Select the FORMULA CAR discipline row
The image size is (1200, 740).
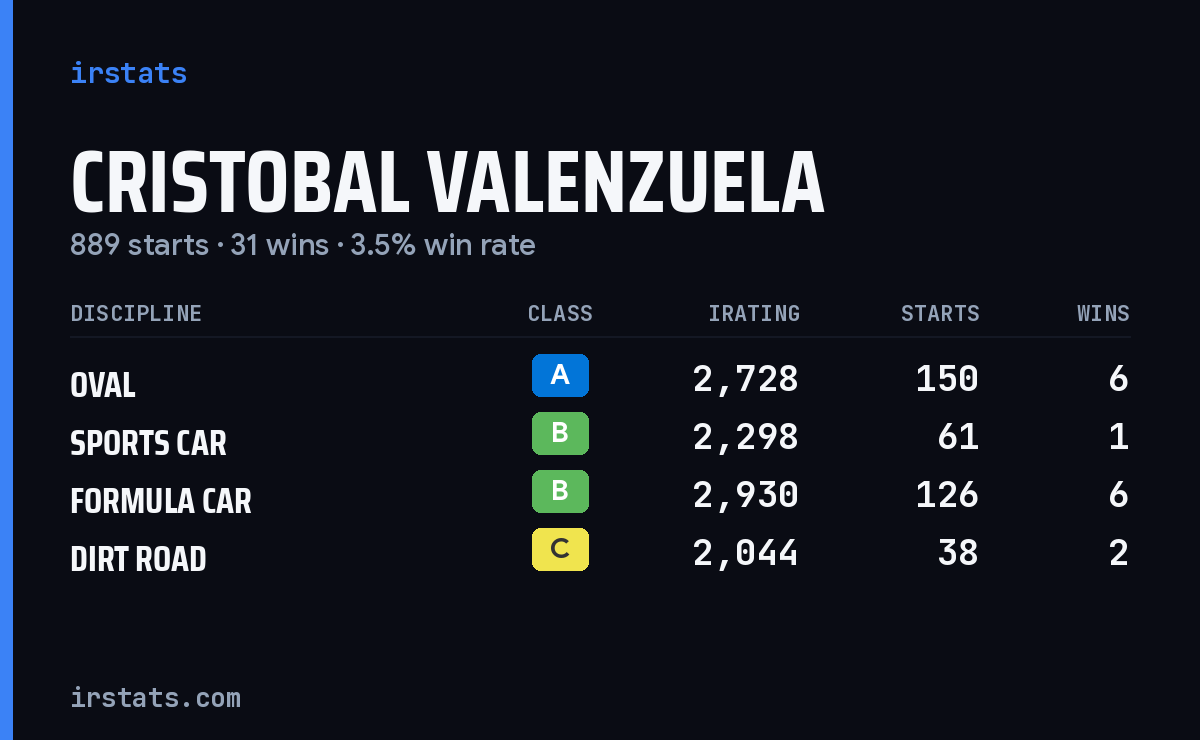pyautogui.click(x=600, y=496)
